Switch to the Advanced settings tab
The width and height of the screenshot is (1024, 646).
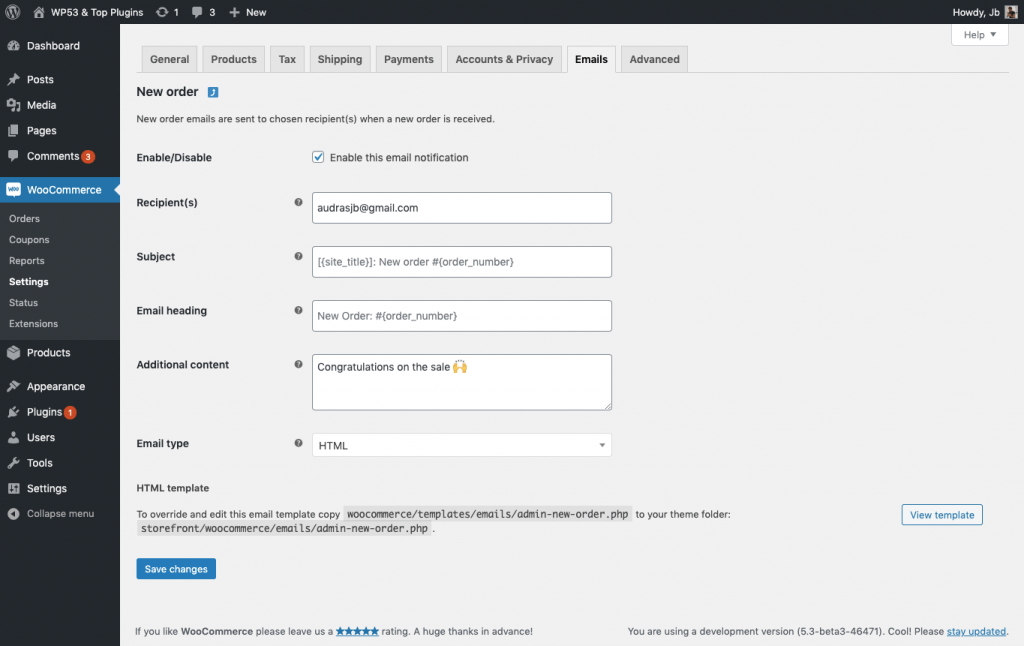[x=654, y=59]
